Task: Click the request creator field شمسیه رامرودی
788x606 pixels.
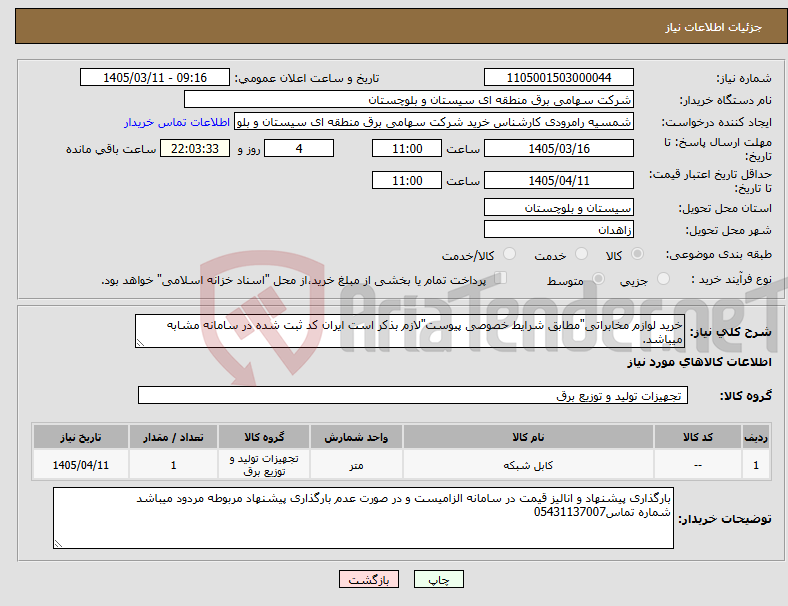Action: pos(434,122)
